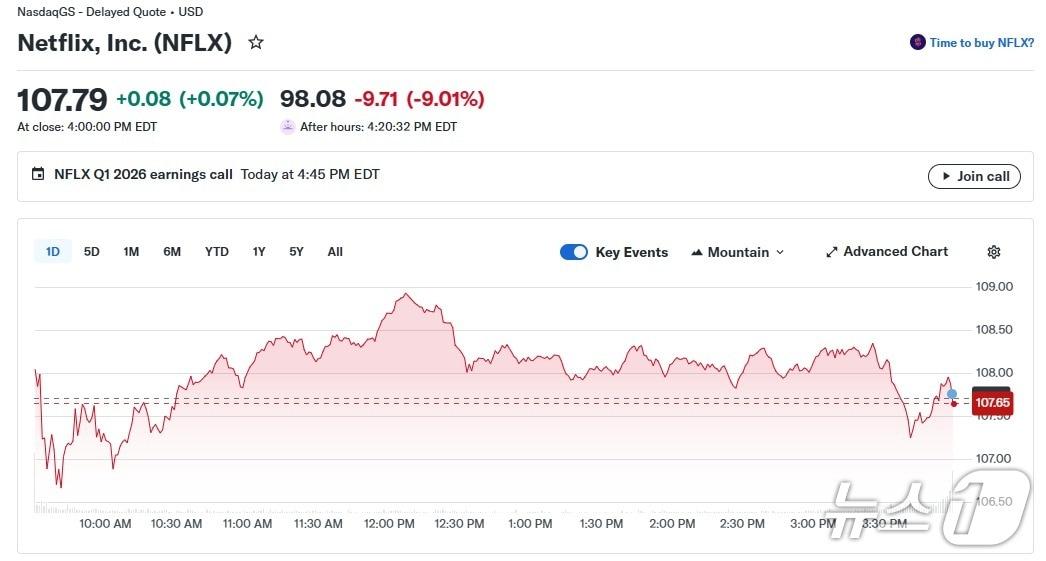Switch to the 5D range
Viewport: 1046px width, 561px height.
pos(92,252)
